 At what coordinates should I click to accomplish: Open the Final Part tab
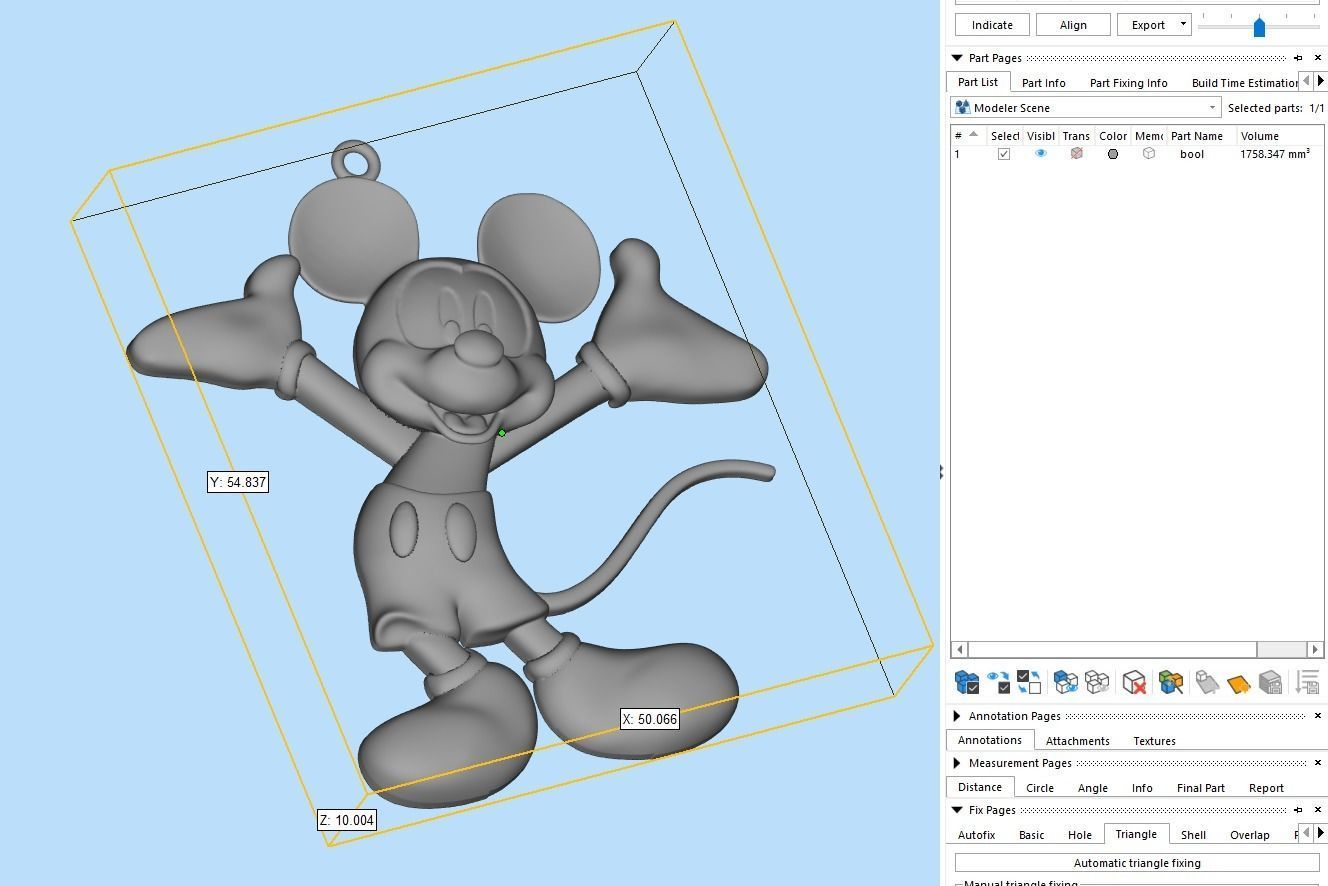click(x=1200, y=788)
